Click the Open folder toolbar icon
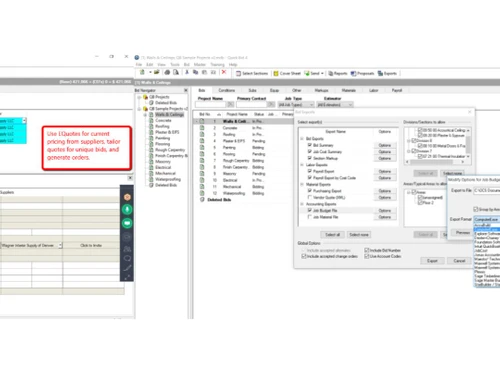The height and width of the screenshot is (375, 500). point(156,72)
